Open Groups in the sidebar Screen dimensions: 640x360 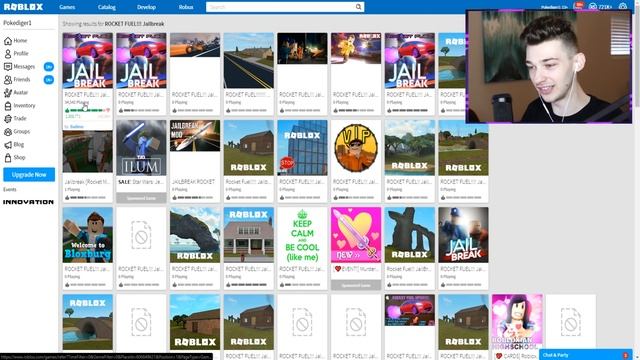pos(17,131)
